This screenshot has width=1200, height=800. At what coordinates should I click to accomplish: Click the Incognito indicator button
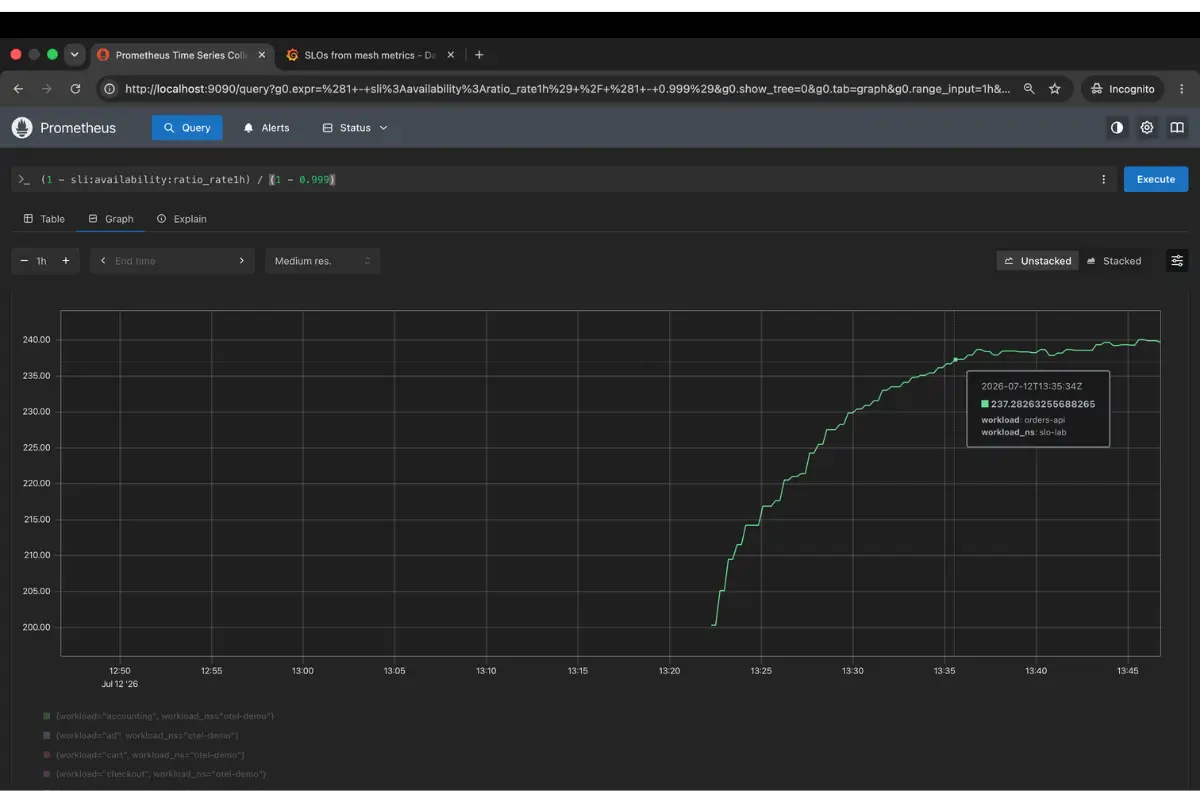click(1124, 89)
